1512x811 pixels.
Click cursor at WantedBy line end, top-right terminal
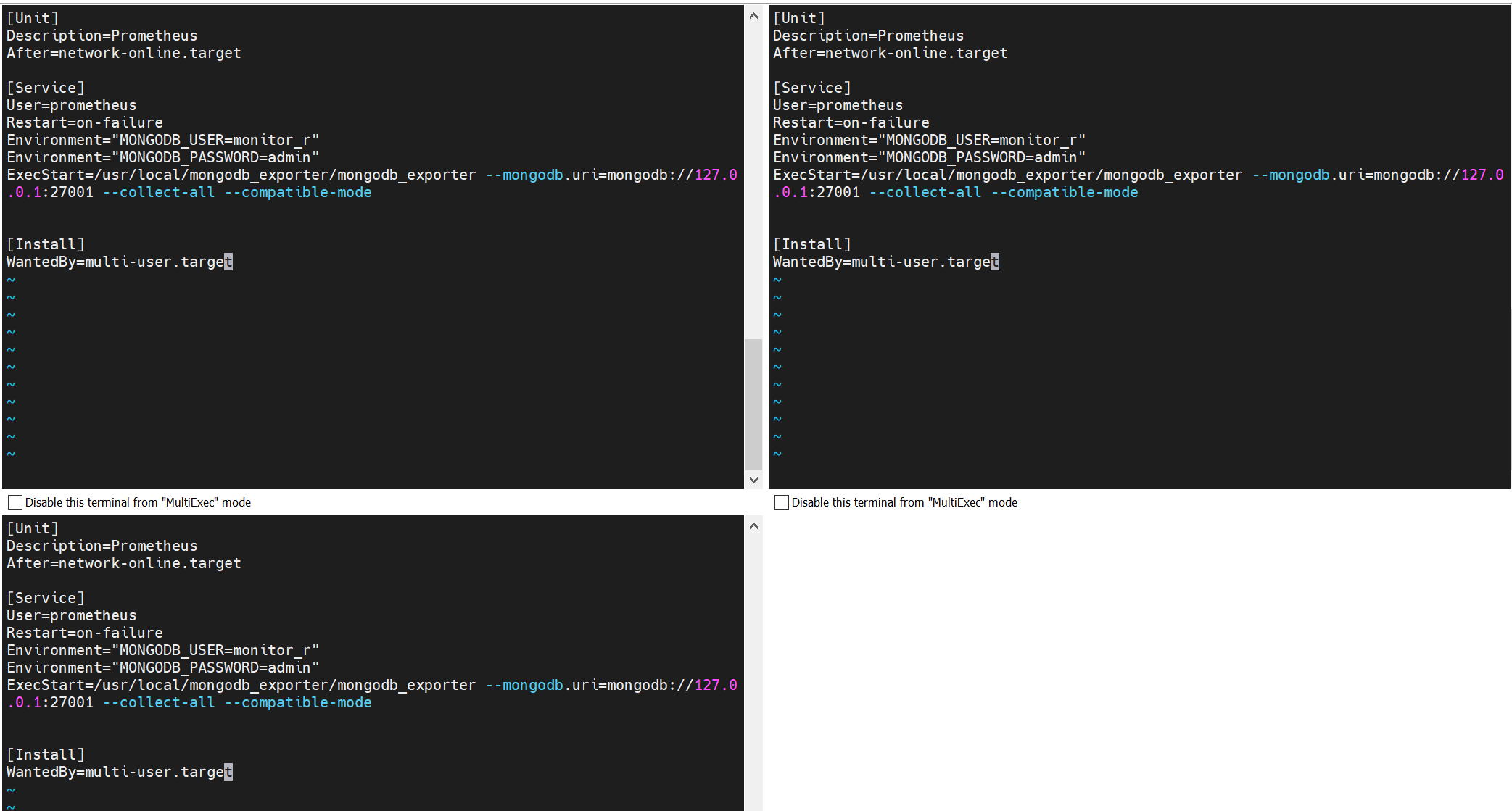tap(994, 262)
